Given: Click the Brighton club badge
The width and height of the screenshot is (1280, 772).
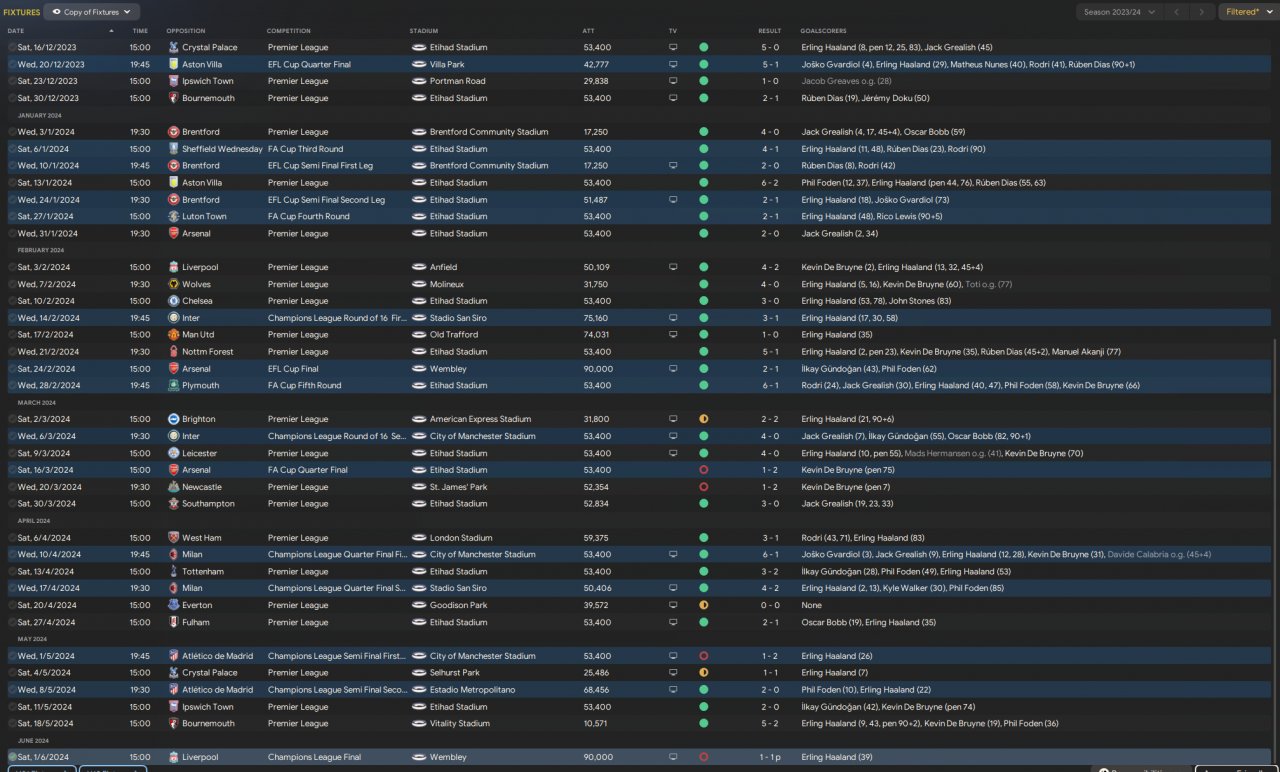Looking at the screenshot, I should 173,419.
